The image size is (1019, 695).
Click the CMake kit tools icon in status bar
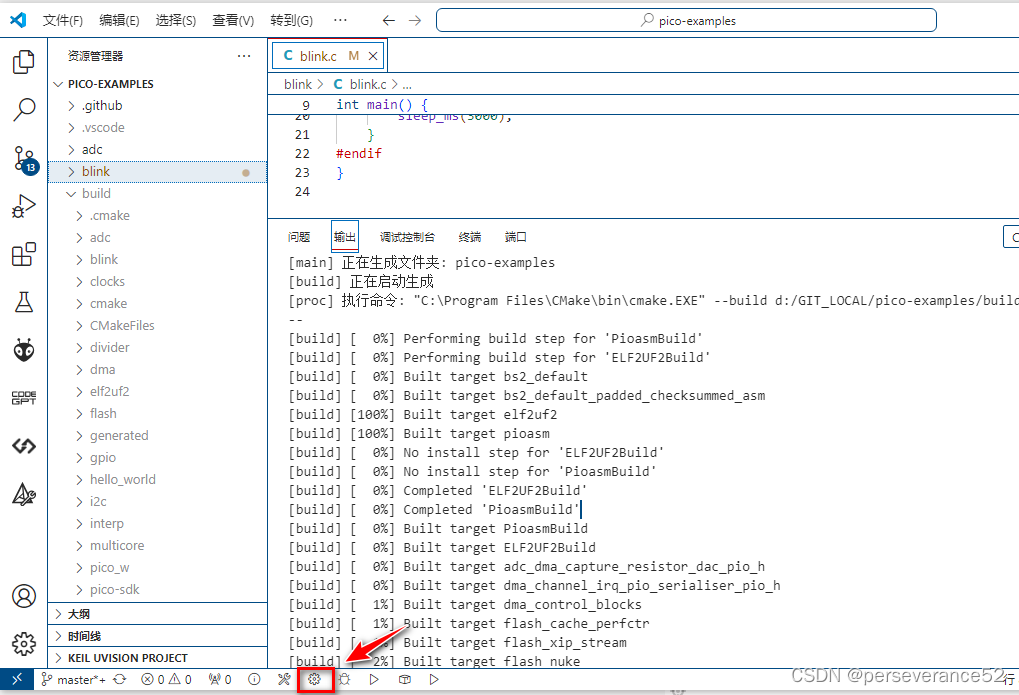284,679
